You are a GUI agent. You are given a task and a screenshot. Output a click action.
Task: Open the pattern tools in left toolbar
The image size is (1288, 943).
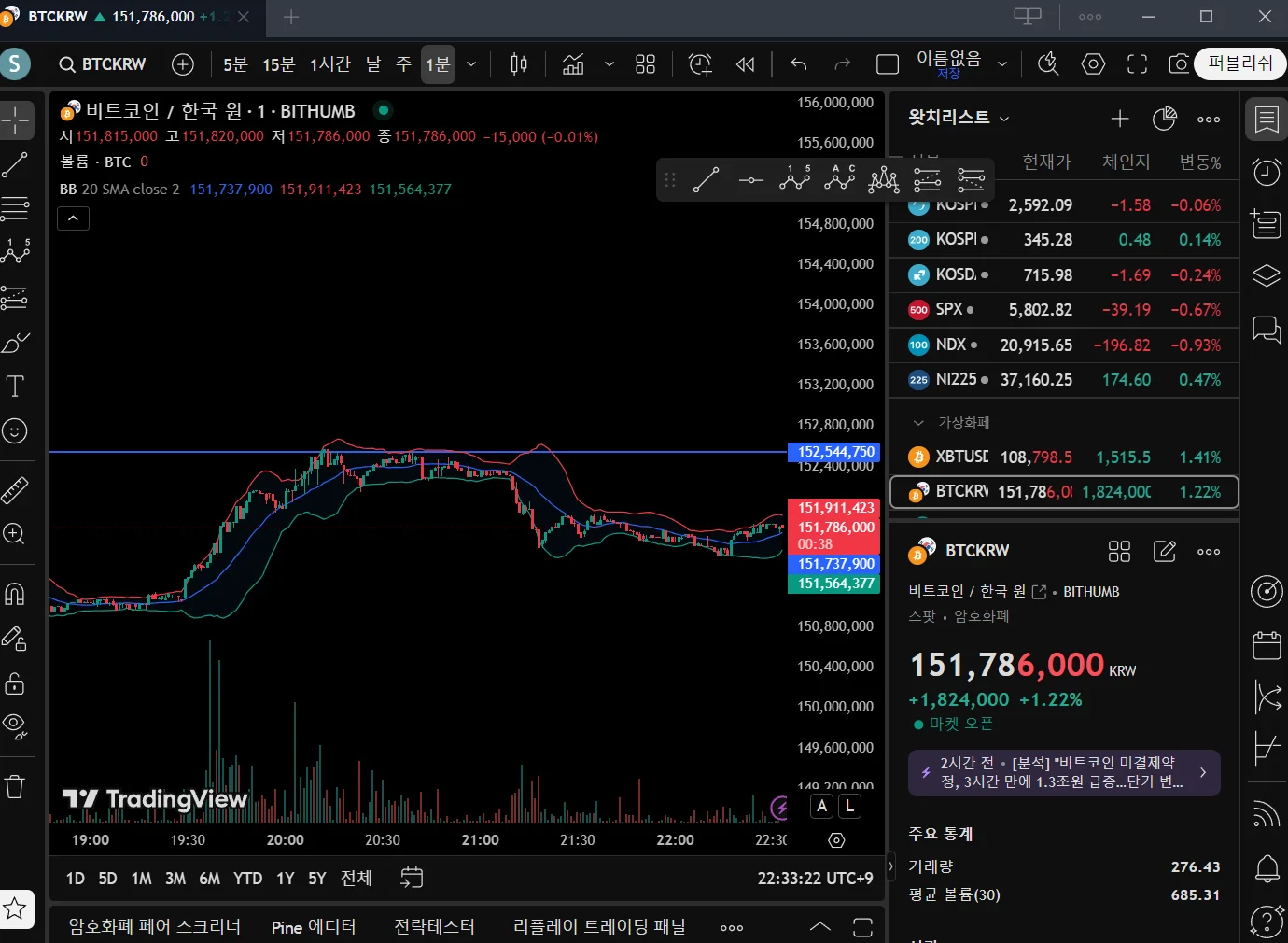[16, 252]
